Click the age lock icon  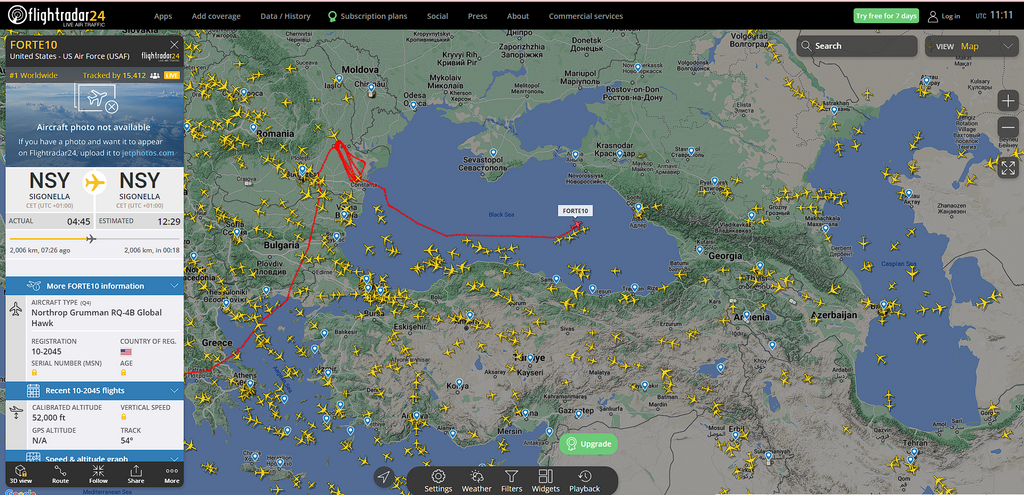pyautogui.click(x=123, y=372)
